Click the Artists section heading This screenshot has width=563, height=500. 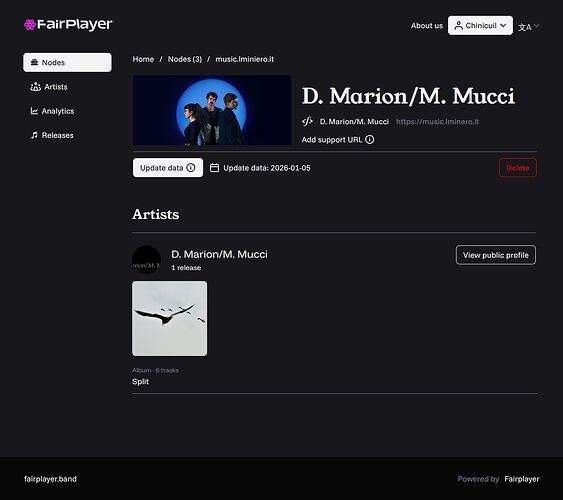coord(155,214)
